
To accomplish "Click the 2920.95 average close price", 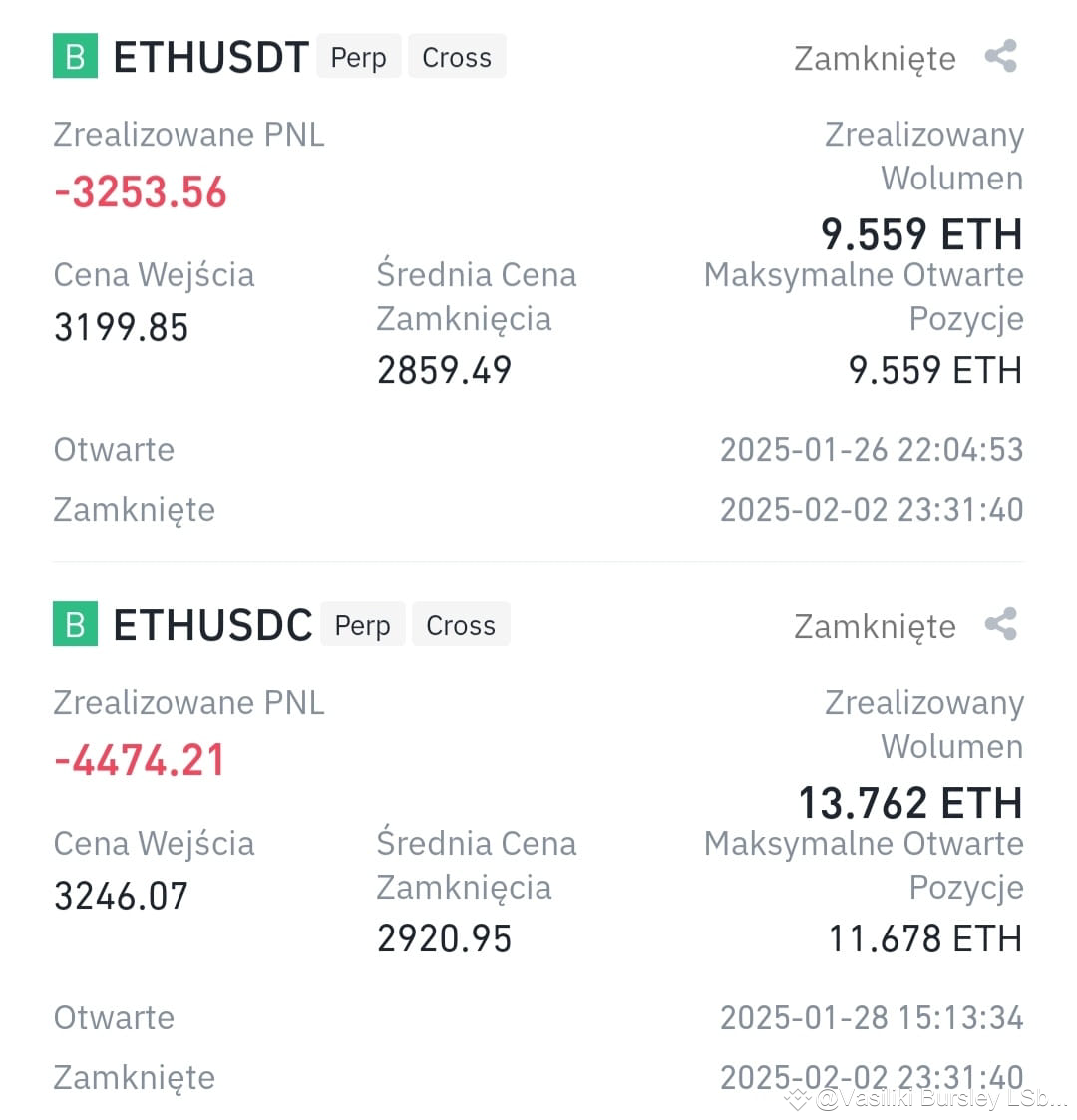I will point(444,938).
